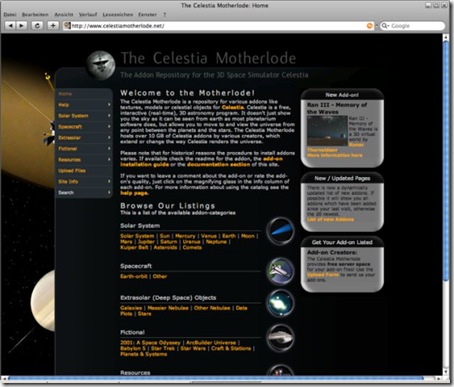Click the horizontal scrollbar thumb at bottom

click(216, 379)
